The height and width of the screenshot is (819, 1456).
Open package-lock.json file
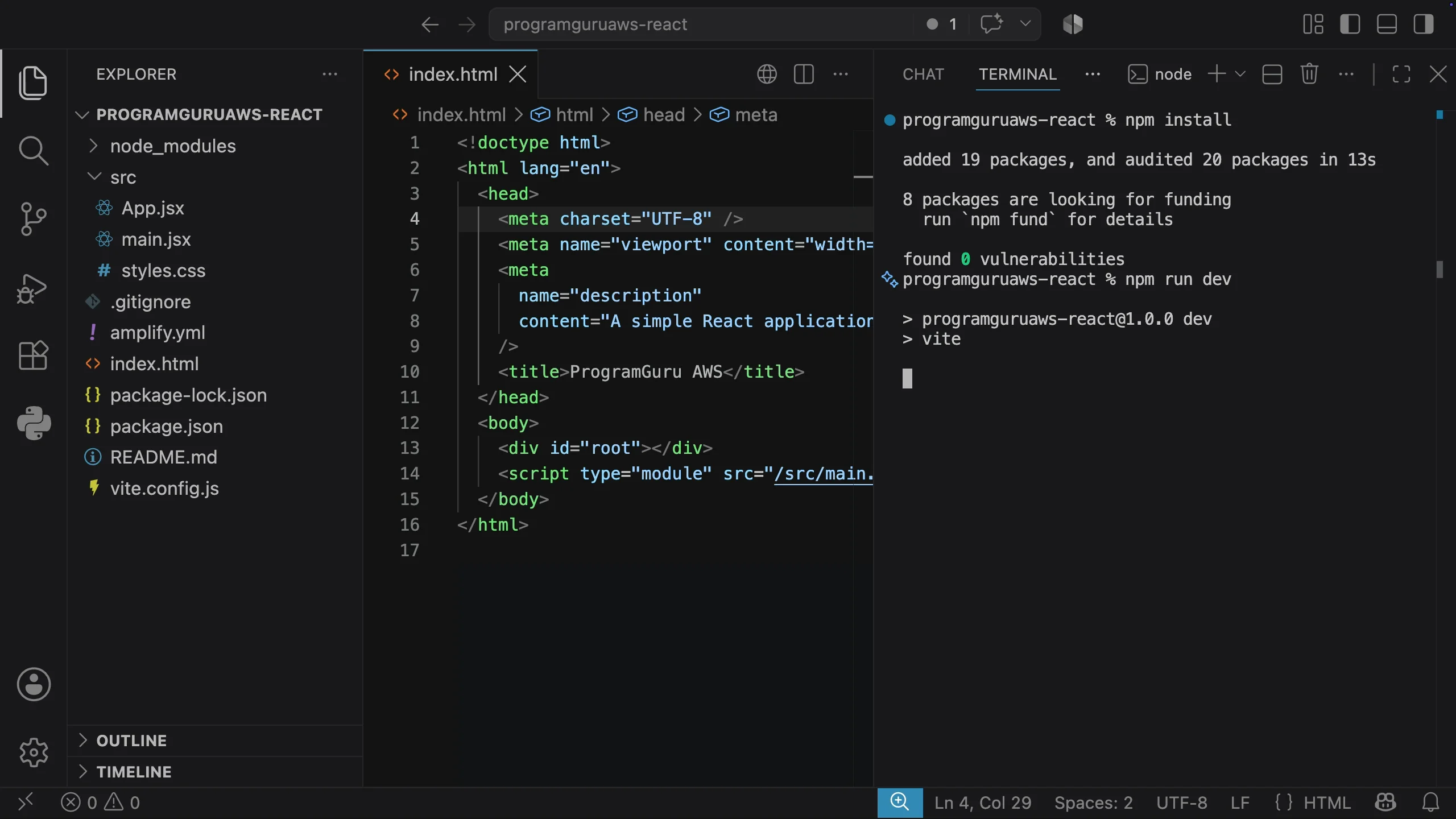click(x=215, y=395)
